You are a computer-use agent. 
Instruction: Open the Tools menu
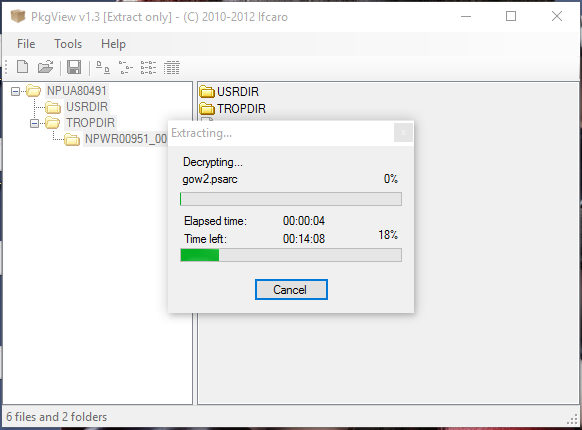68,44
